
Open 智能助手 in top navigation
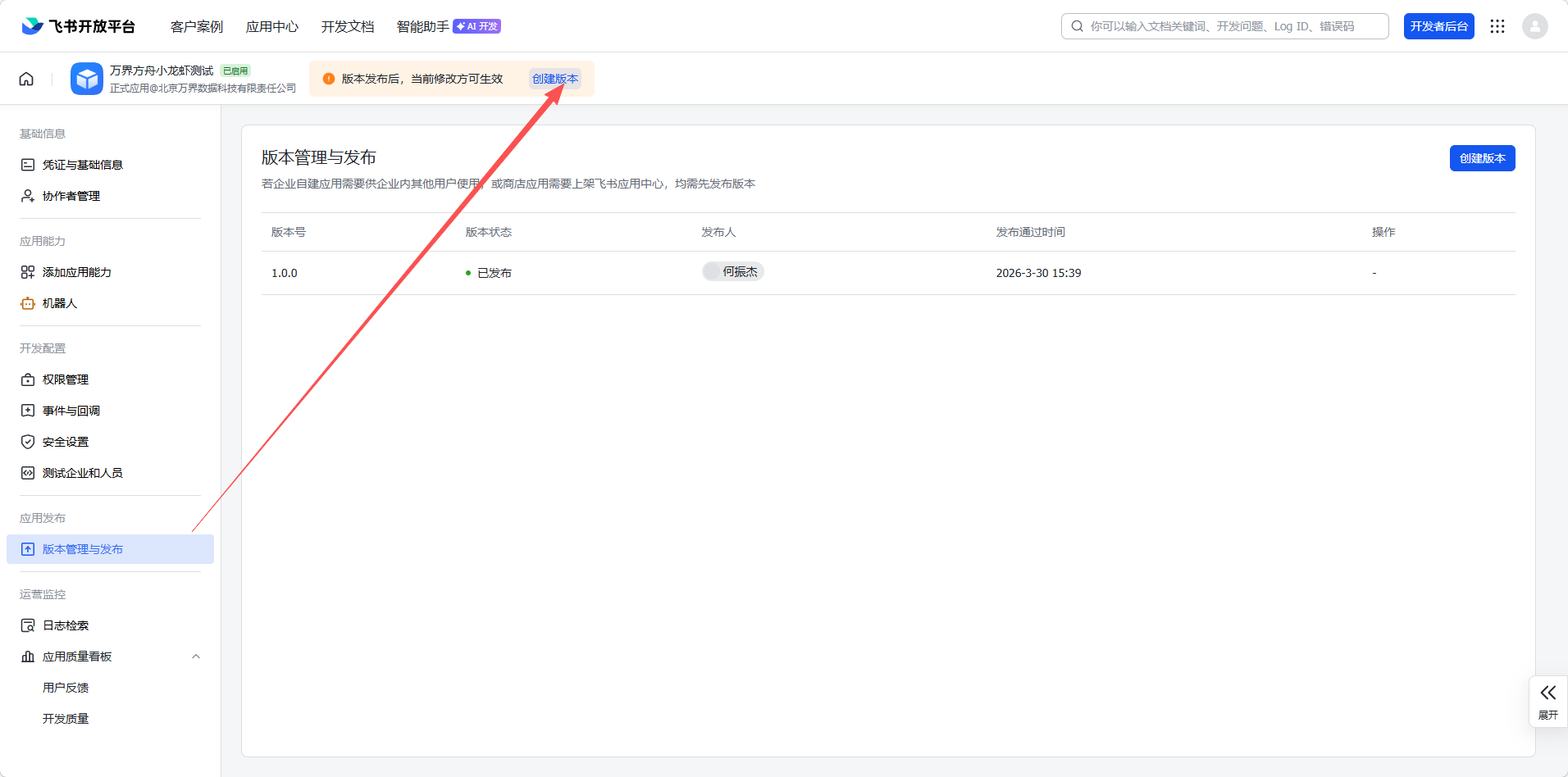[423, 26]
